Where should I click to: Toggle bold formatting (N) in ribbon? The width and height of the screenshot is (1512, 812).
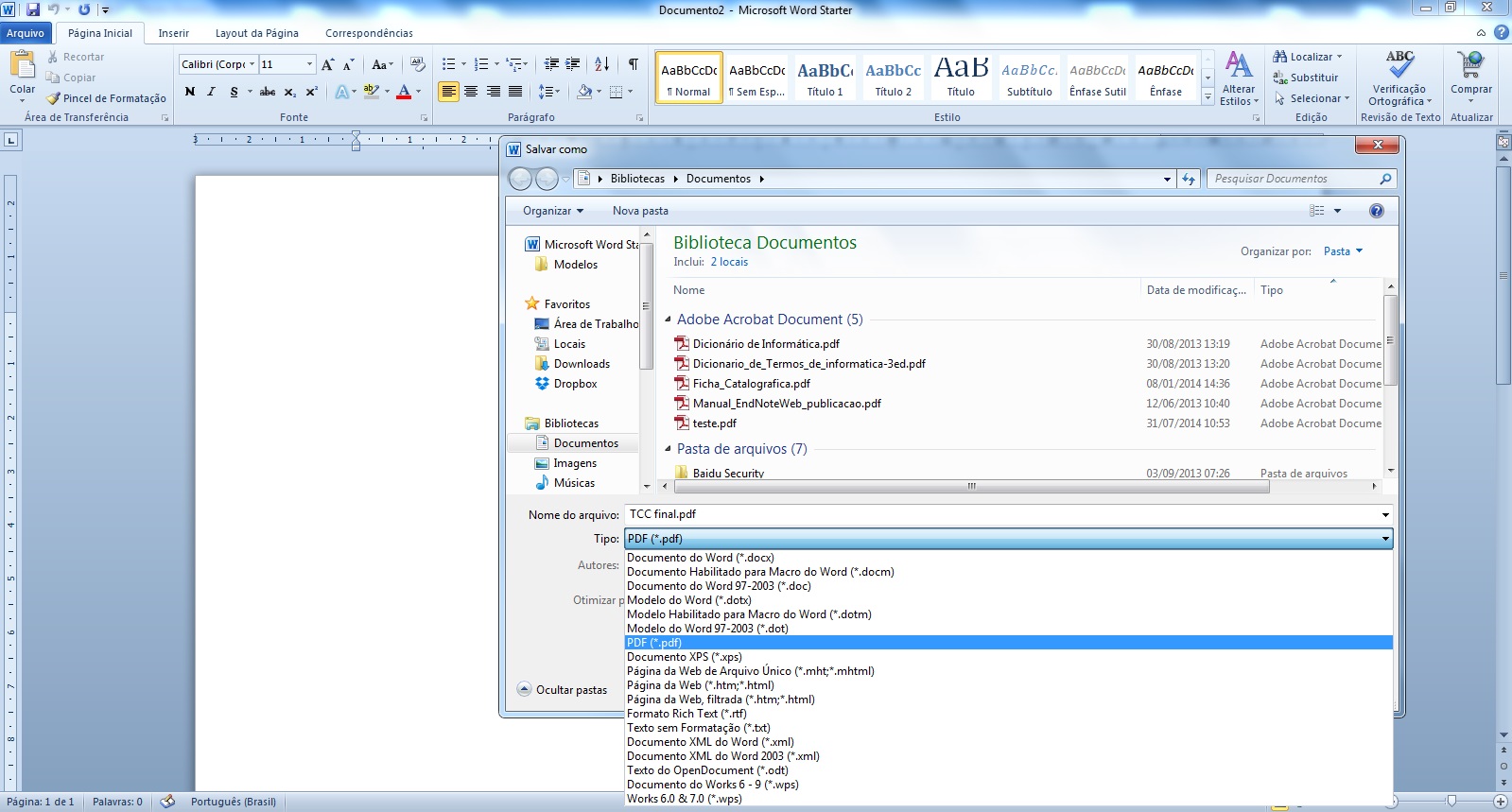tap(190, 92)
